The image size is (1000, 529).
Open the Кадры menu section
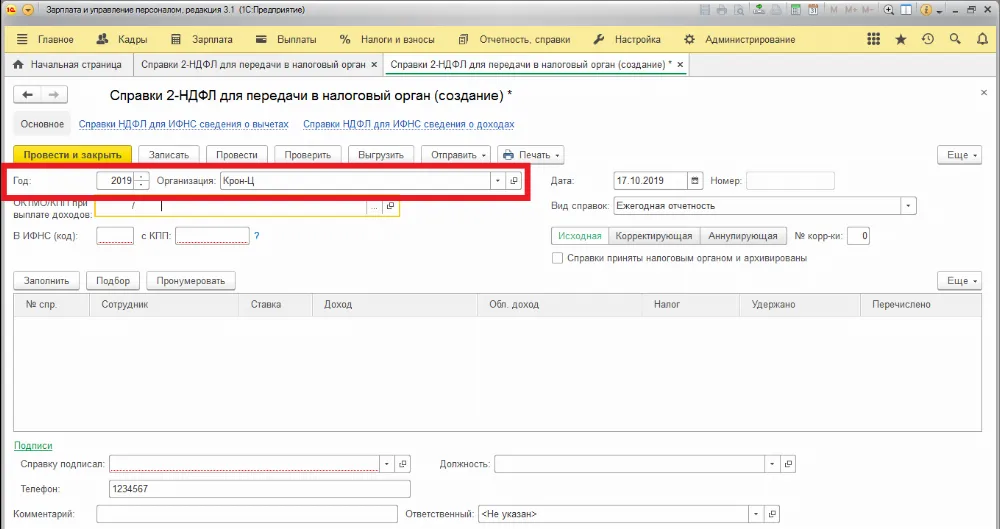[x=121, y=40]
